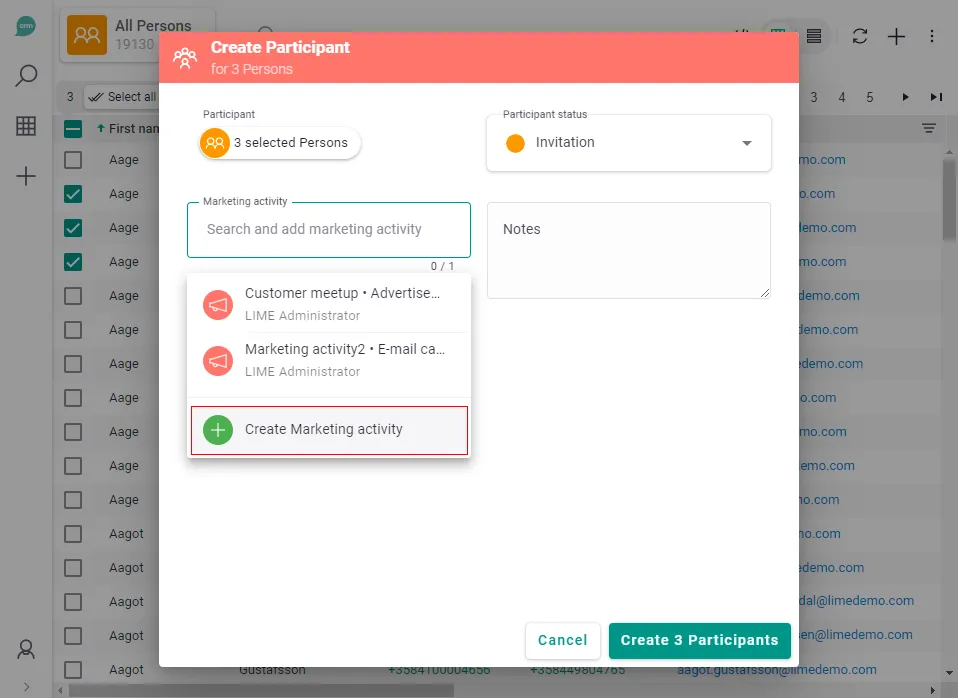Click the 3 selected Persons chip

tap(280, 143)
